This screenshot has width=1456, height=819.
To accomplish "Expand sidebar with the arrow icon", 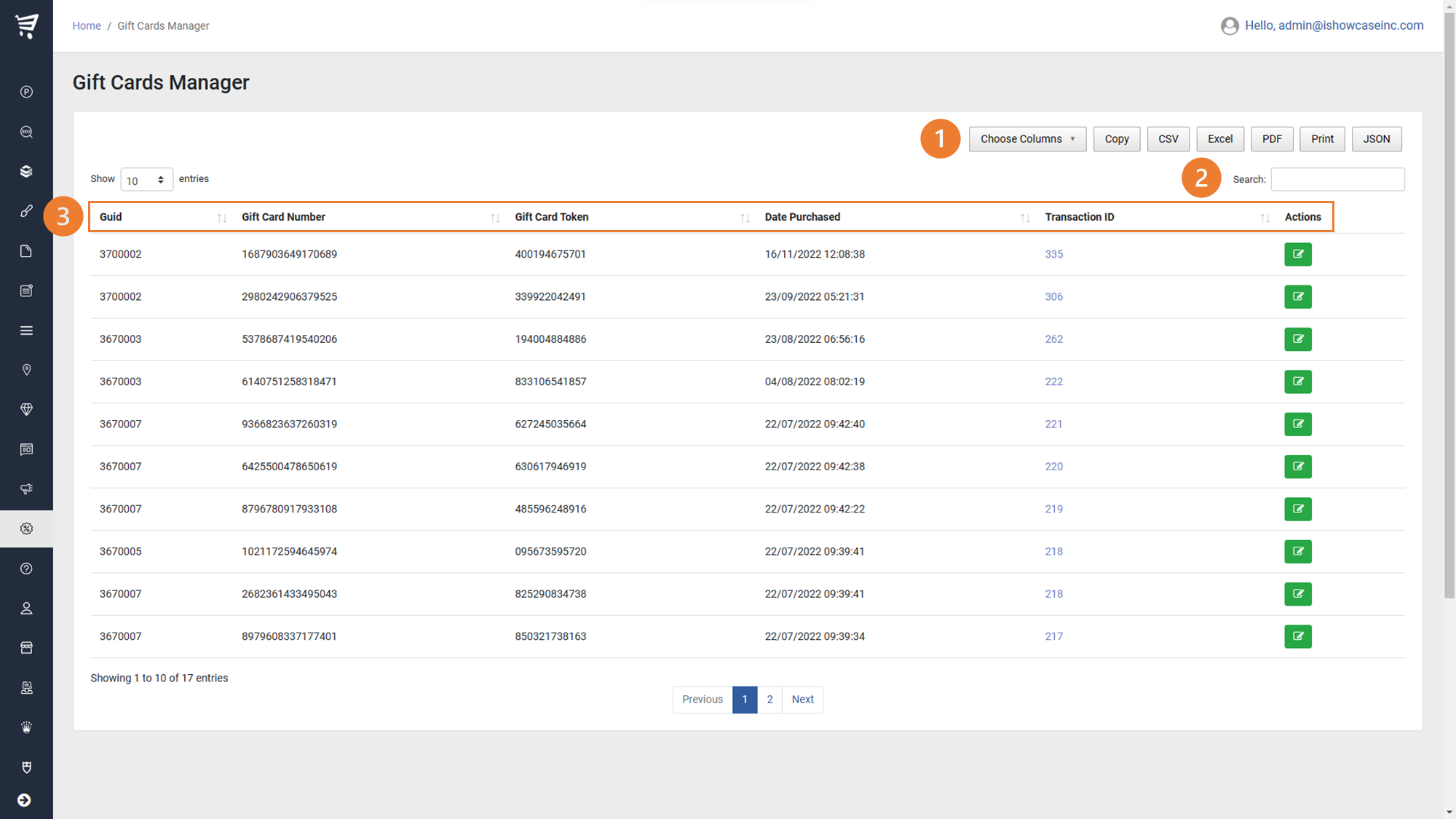I will [x=24, y=800].
